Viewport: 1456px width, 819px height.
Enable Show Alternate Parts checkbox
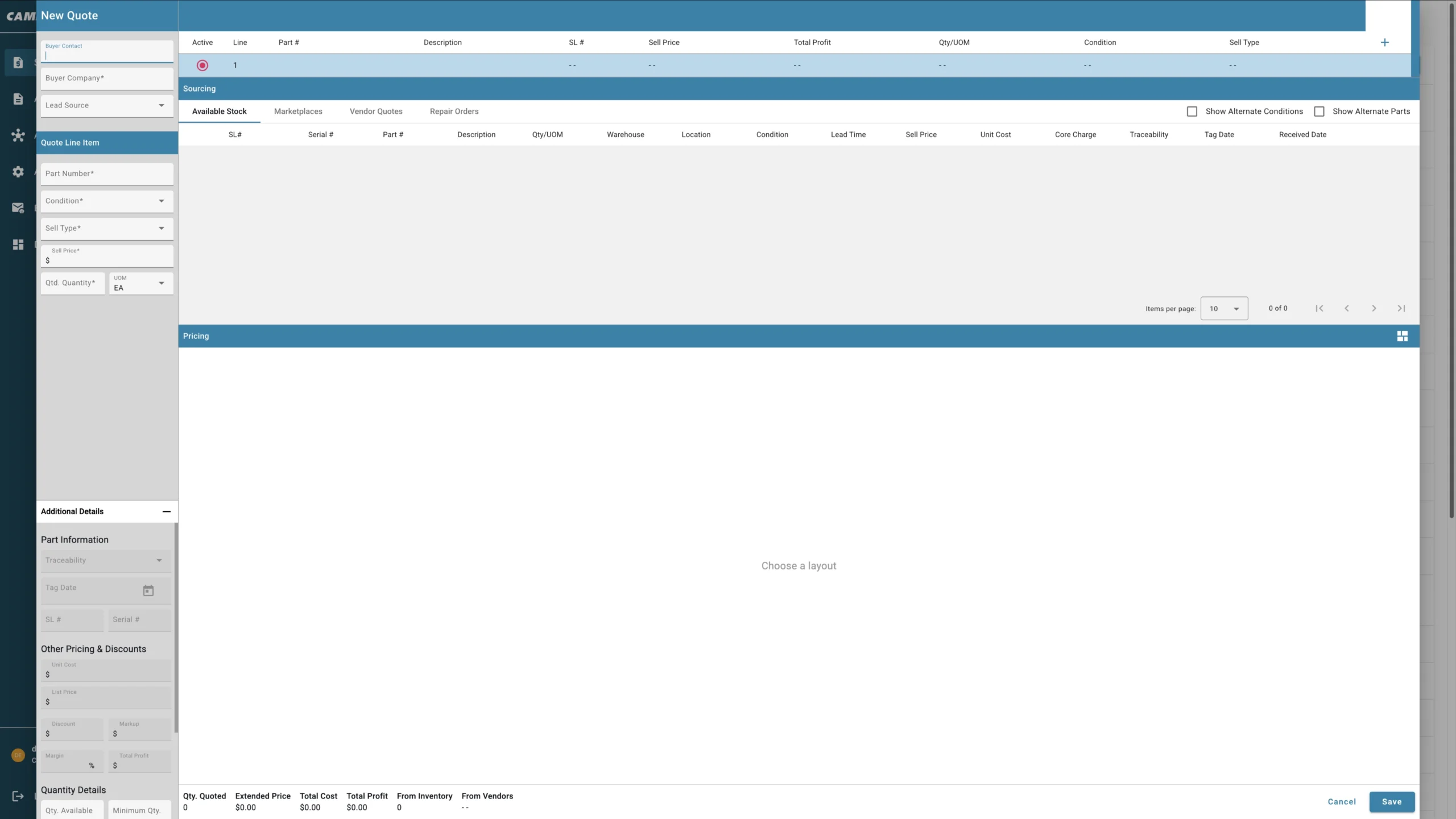click(1319, 111)
